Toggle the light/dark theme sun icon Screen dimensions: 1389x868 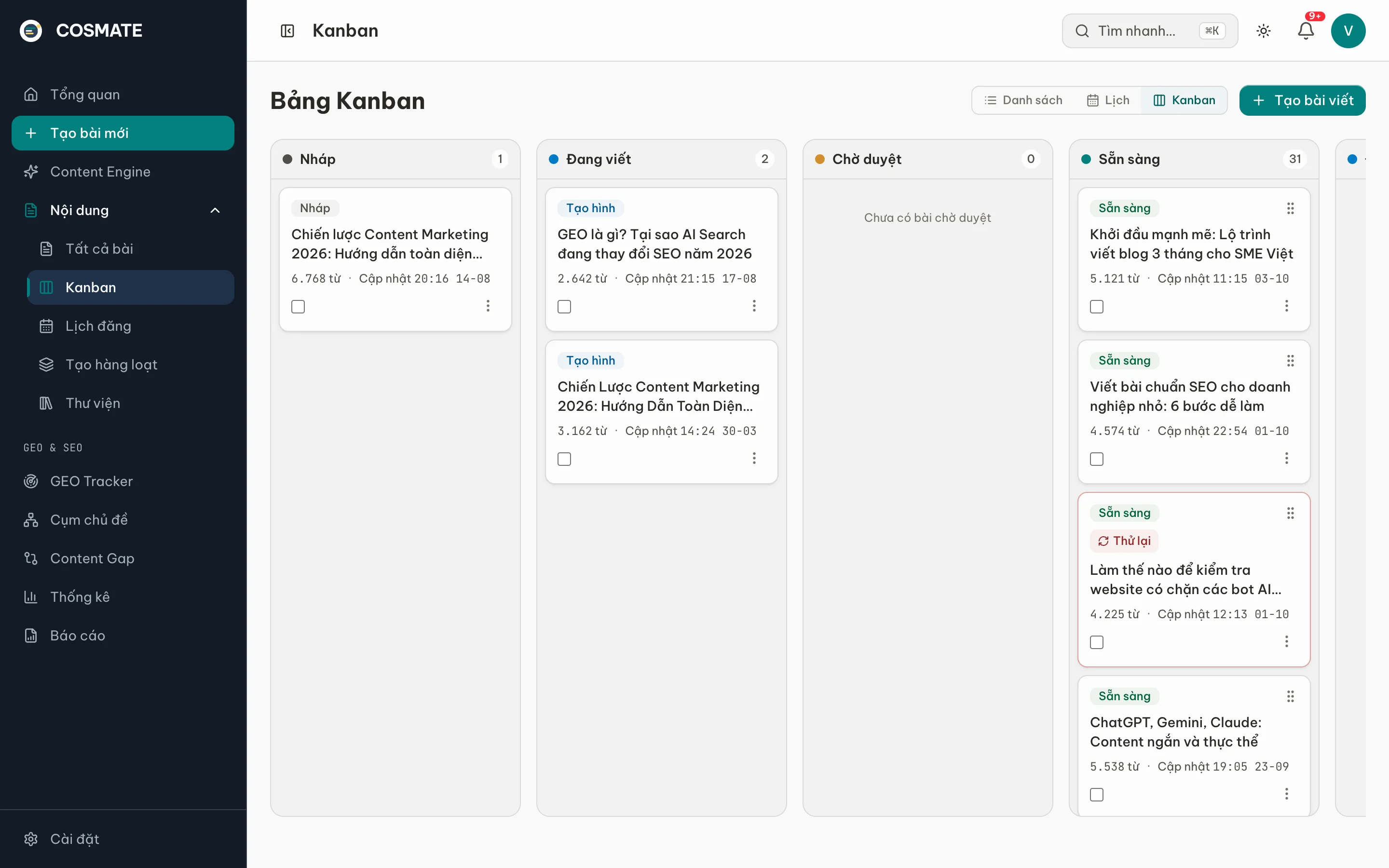coord(1263,30)
